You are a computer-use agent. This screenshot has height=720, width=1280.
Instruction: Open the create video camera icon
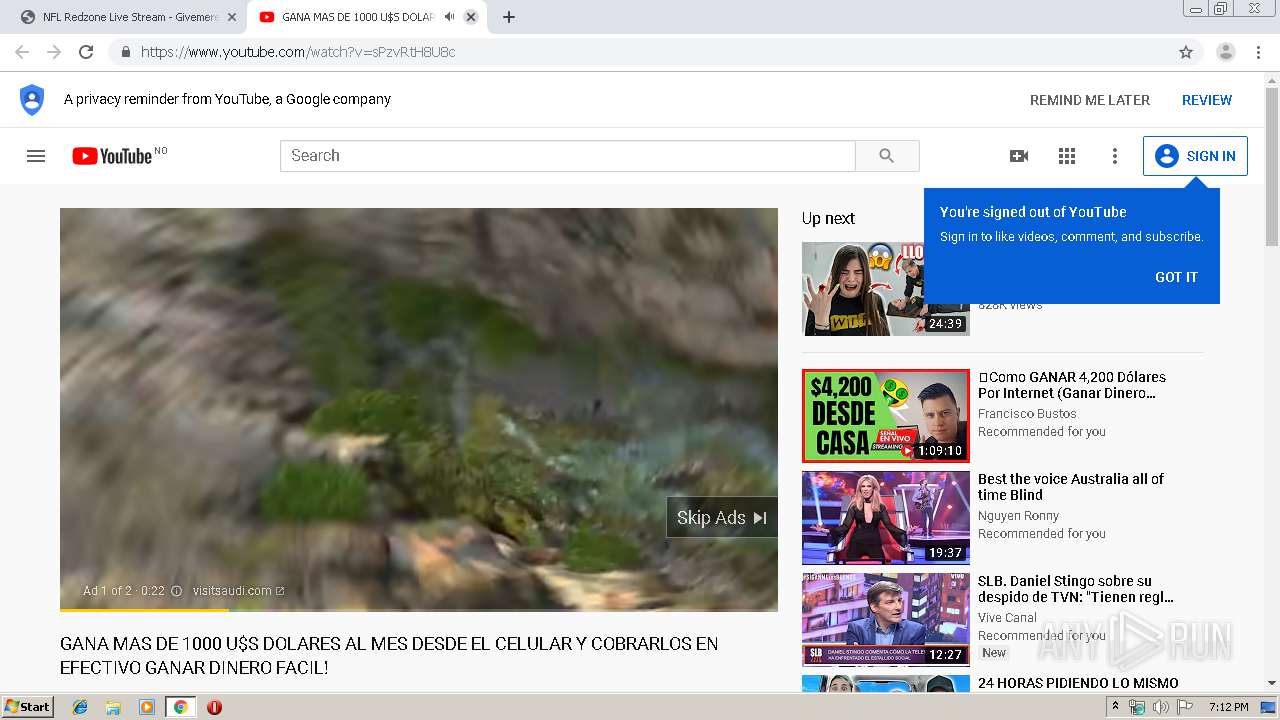(x=1019, y=156)
